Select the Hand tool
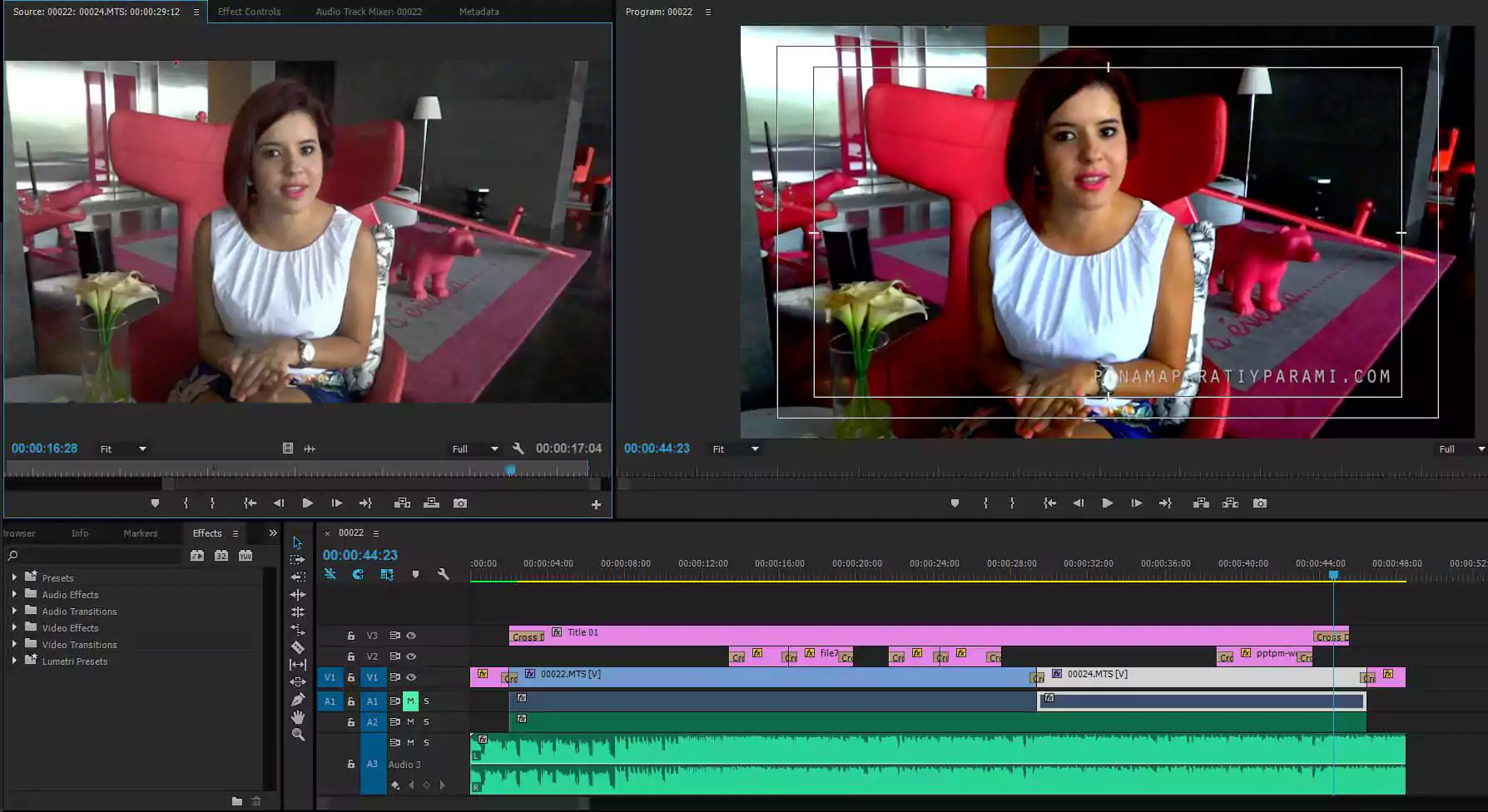Viewport: 1488px width, 812px height. [298, 717]
